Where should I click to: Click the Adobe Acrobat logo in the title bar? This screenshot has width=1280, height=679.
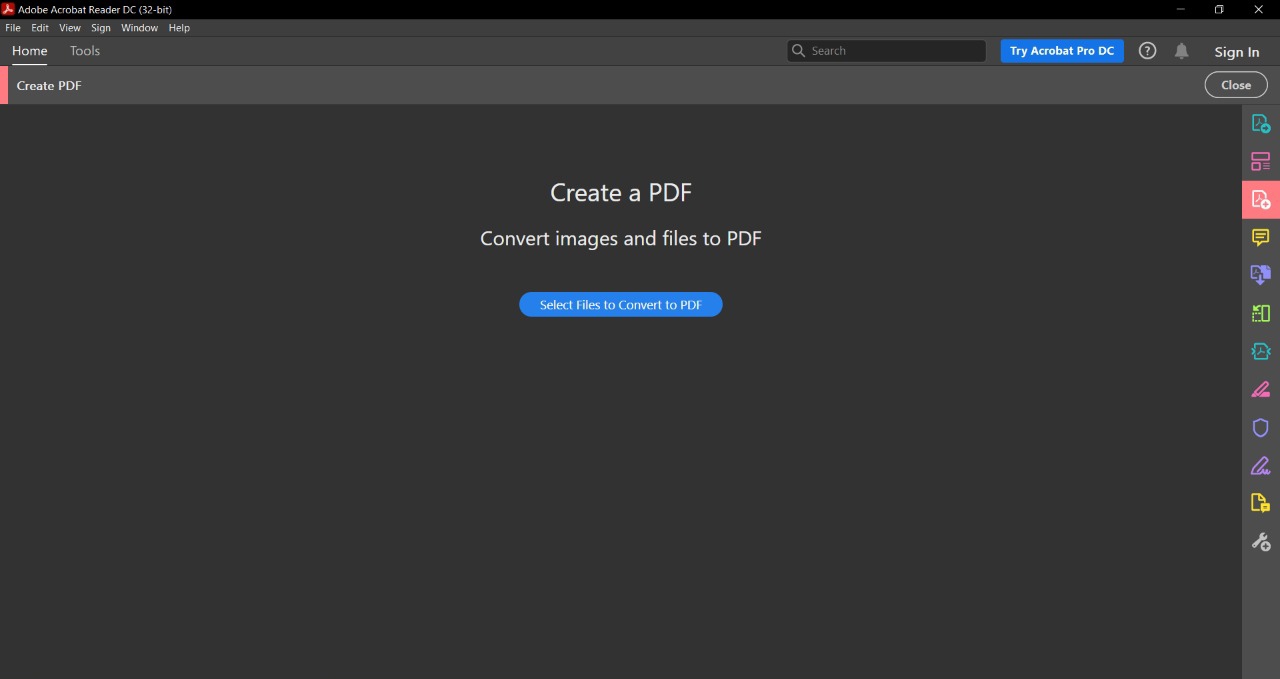[8, 9]
